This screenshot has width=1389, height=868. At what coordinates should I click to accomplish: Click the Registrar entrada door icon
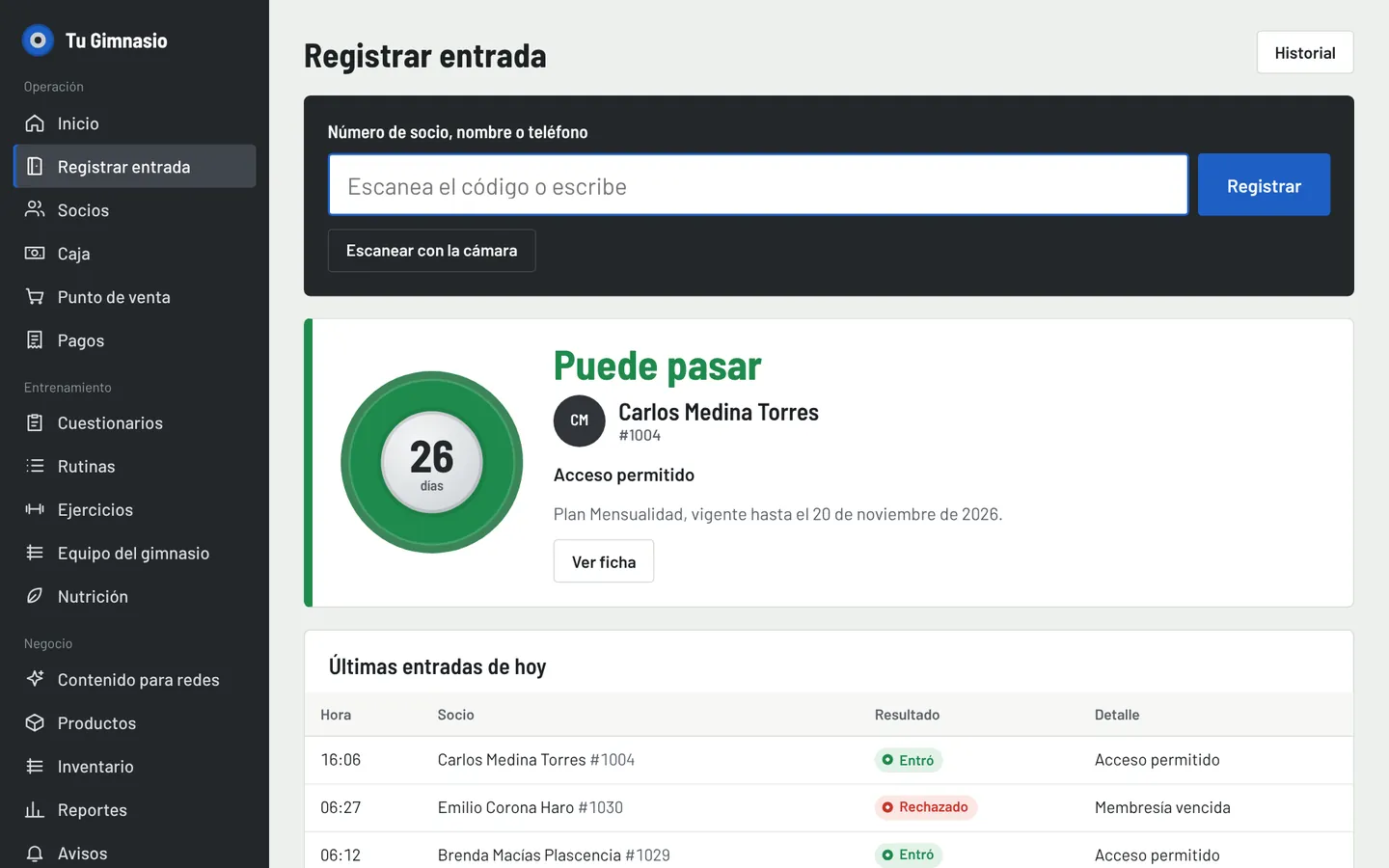pyautogui.click(x=35, y=166)
